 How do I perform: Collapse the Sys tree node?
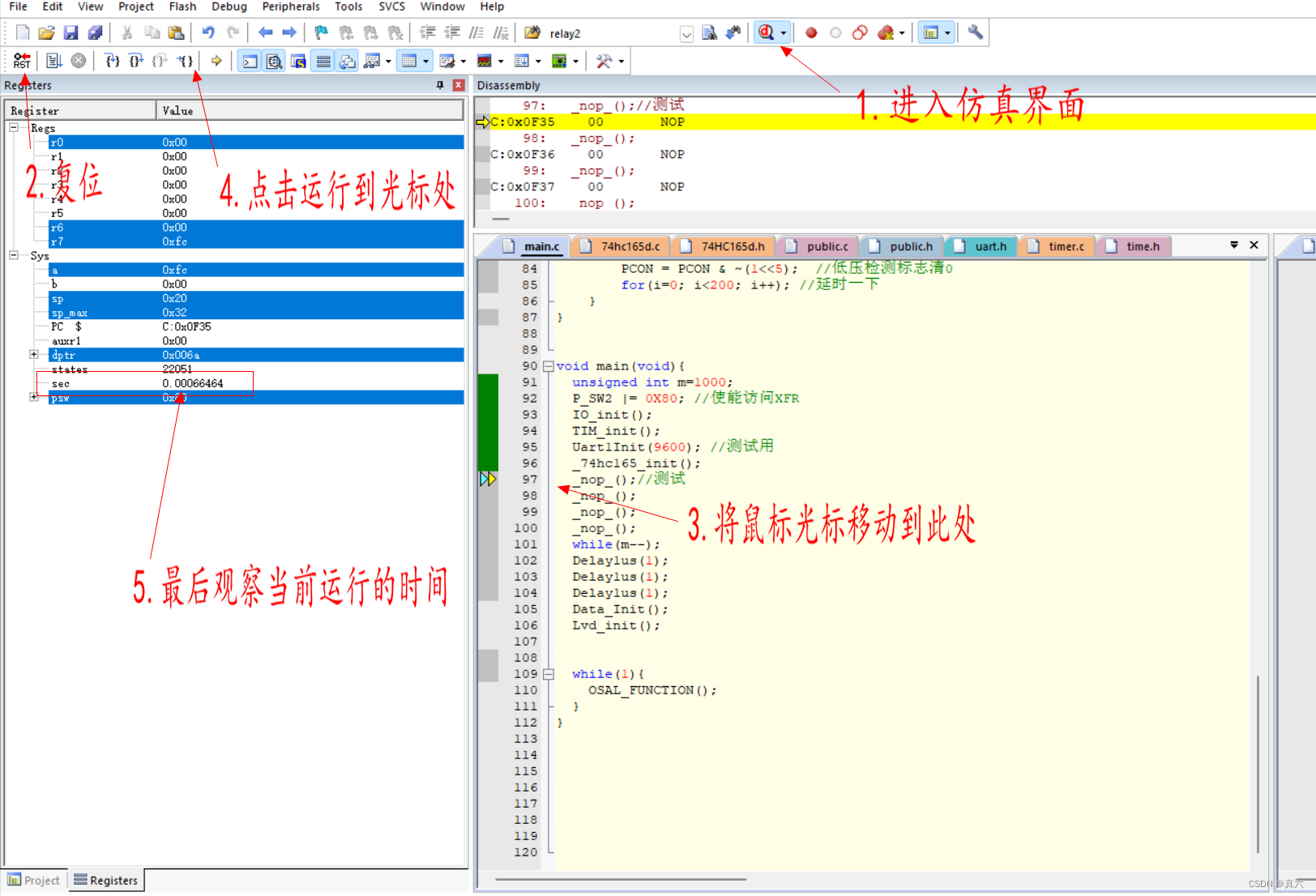[x=14, y=255]
